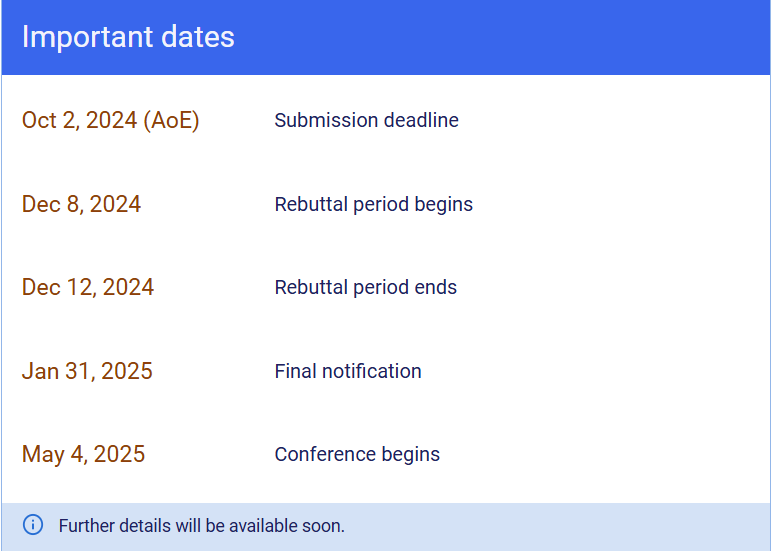Select the "Submission deadline" label
The image size is (771, 551).
point(366,121)
